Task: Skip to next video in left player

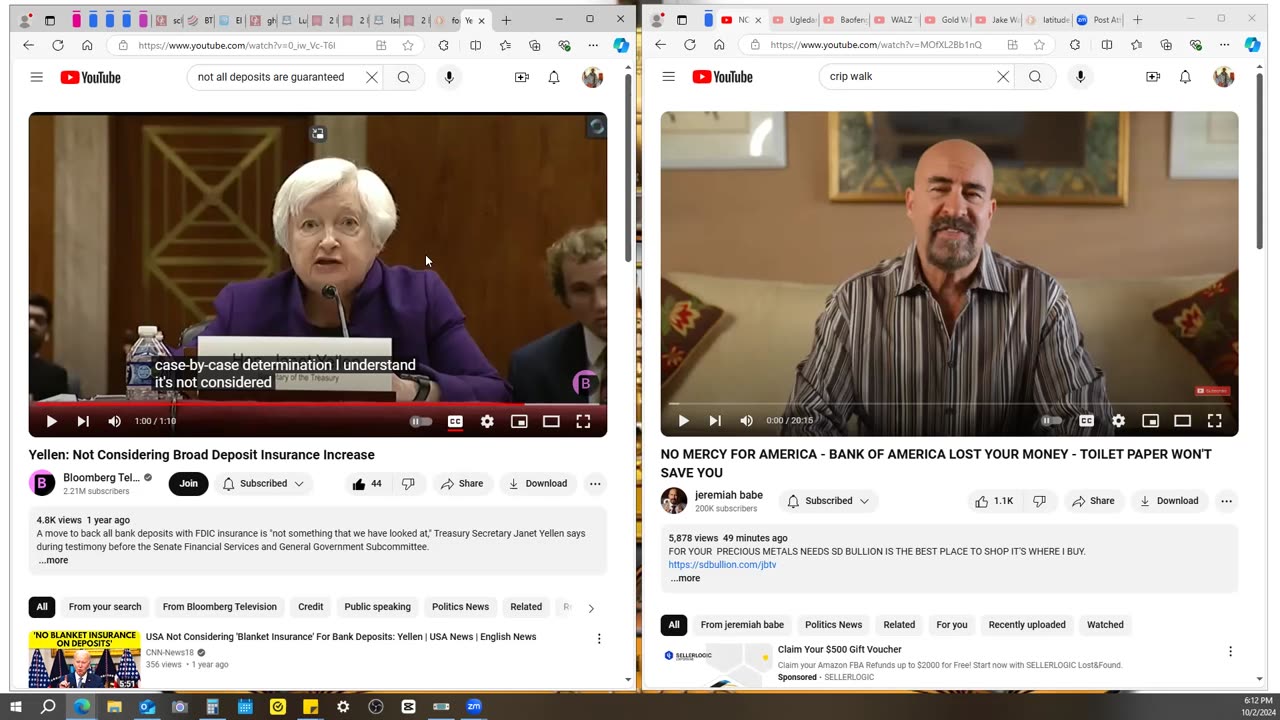Action: (83, 421)
